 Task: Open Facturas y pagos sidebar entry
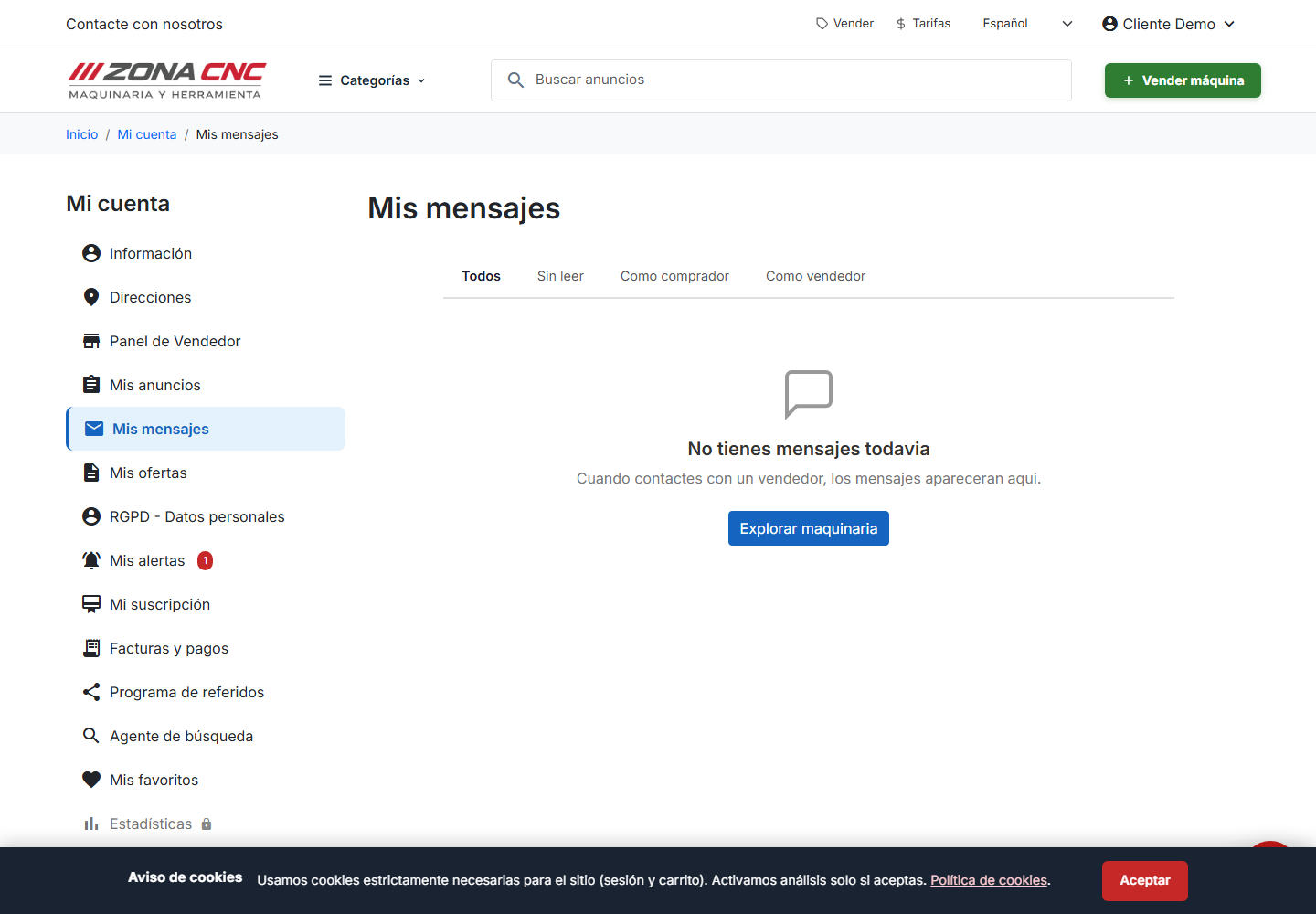206,648
